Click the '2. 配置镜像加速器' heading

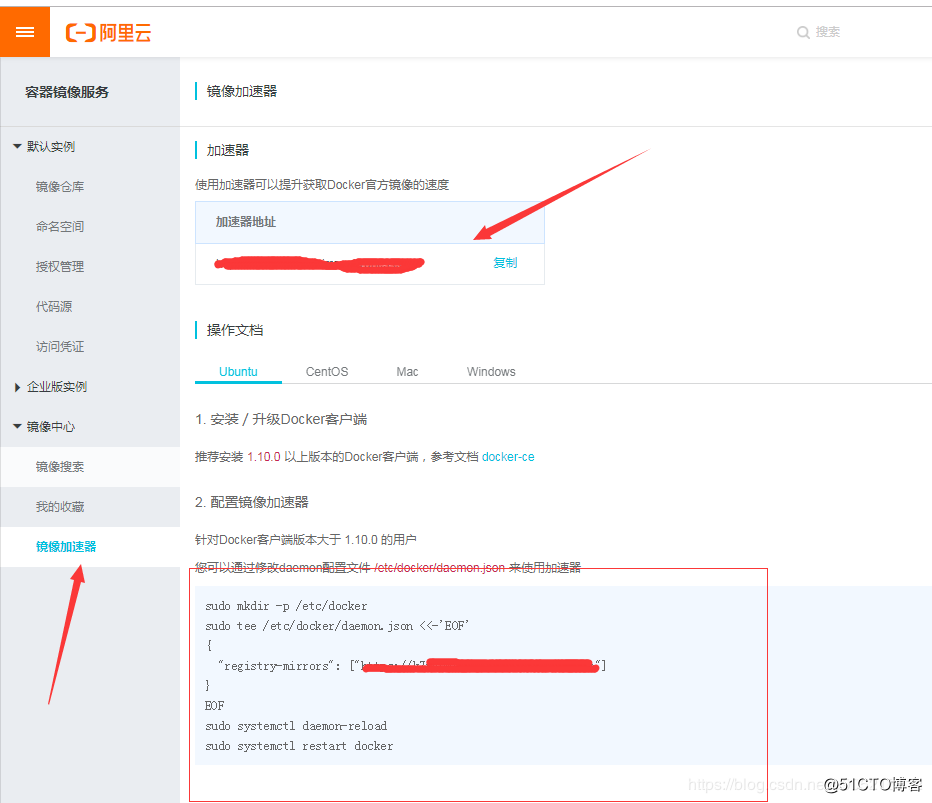pyautogui.click(x=252, y=502)
